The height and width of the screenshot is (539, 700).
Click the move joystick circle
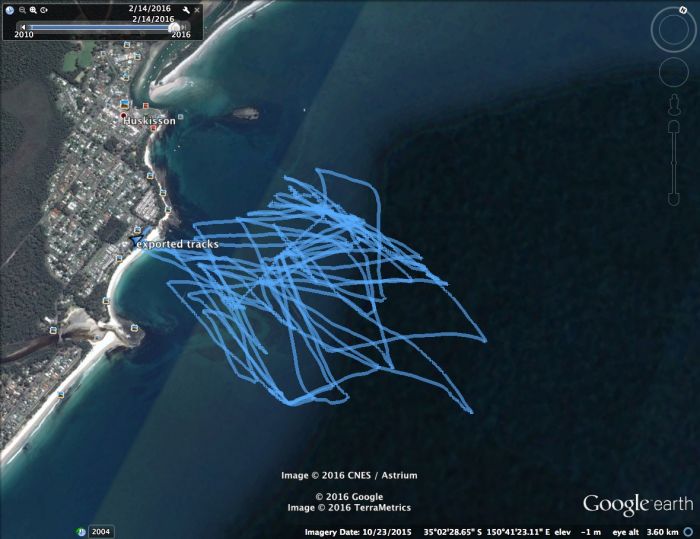click(674, 71)
